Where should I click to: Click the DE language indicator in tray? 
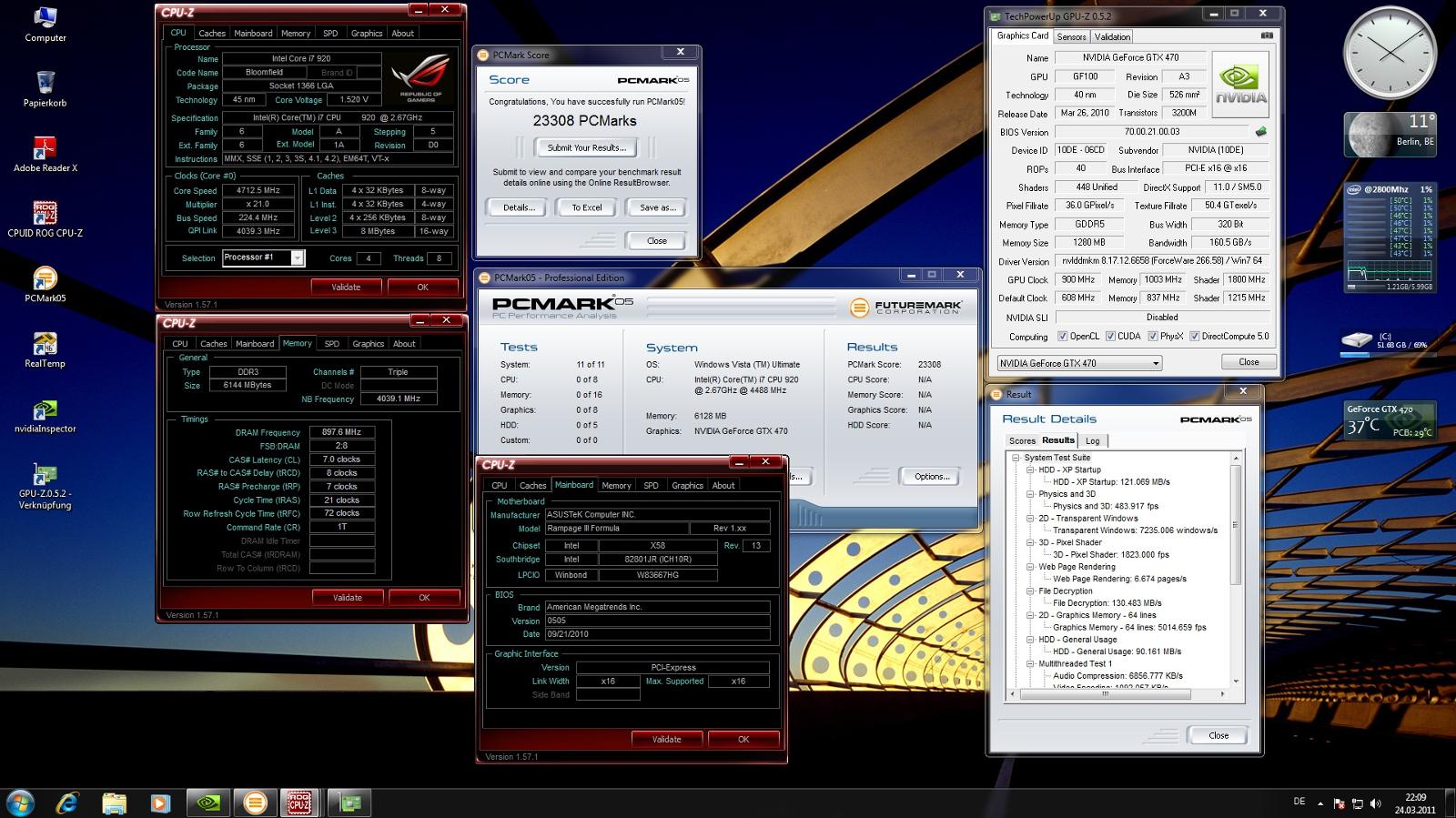tap(1299, 802)
